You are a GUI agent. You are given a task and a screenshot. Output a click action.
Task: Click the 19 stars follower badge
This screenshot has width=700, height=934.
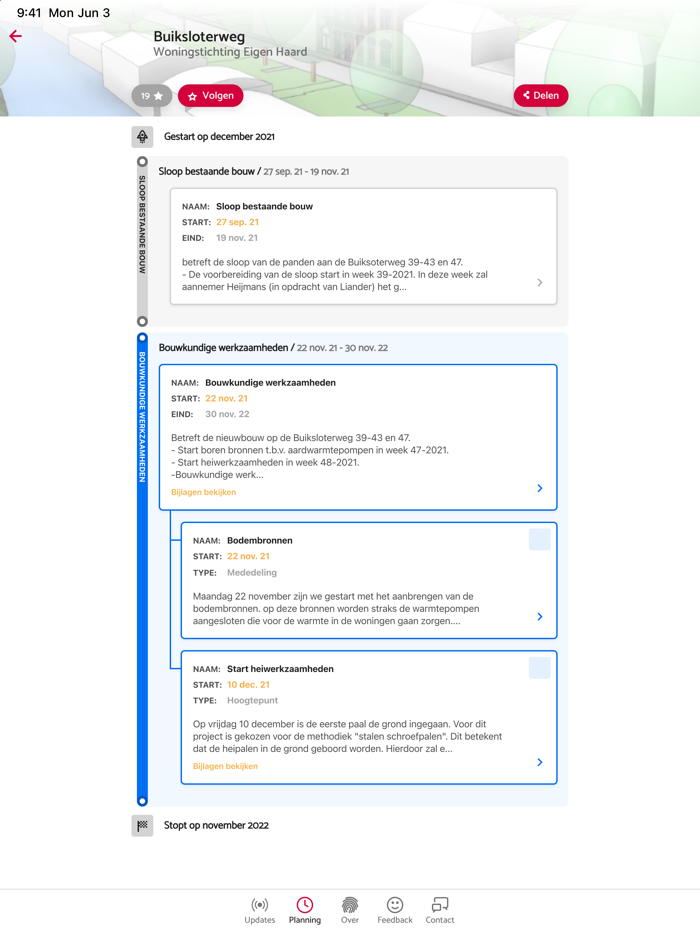coord(152,96)
